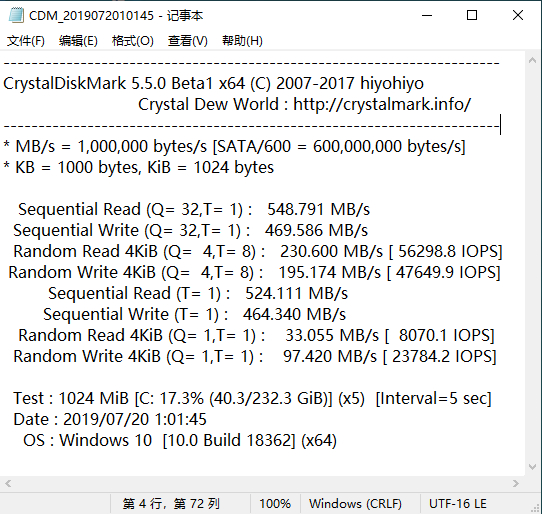Click the Notepad icon in title bar
Screen dimensions: 542x514
click(x=16, y=16)
